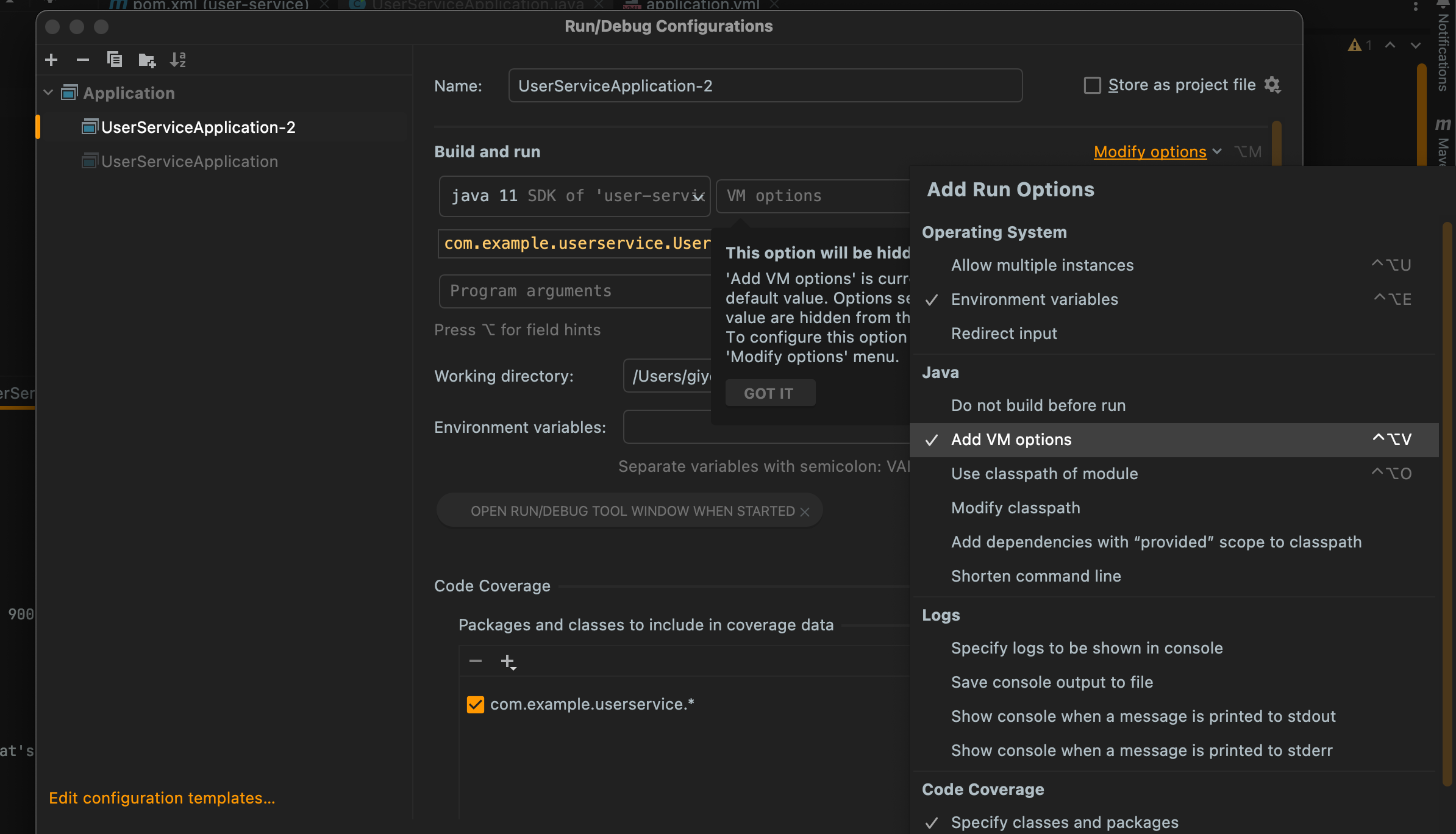The width and height of the screenshot is (1456, 834).
Task: Choose Add dependencies with provided scope
Action: pyautogui.click(x=1174, y=542)
